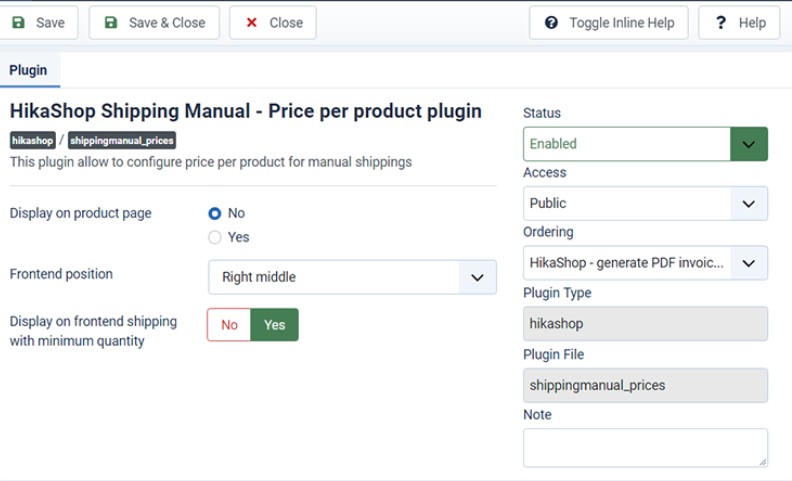Click the Save & Close button
This screenshot has width=792, height=481.
[154, 23]
